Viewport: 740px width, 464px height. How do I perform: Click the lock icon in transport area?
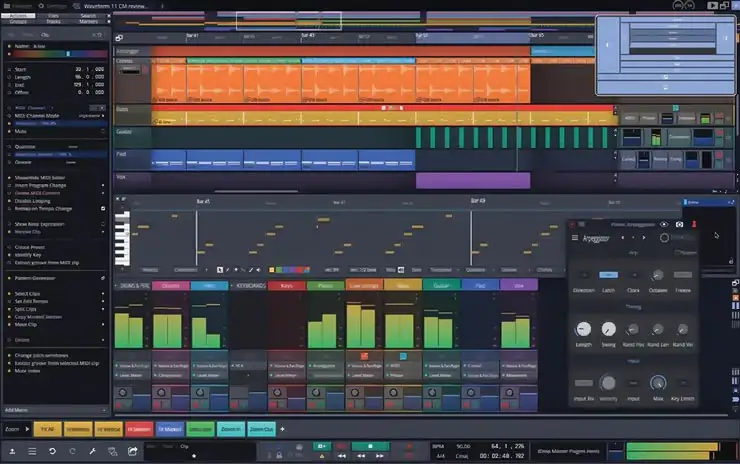(x=279, y=456)
